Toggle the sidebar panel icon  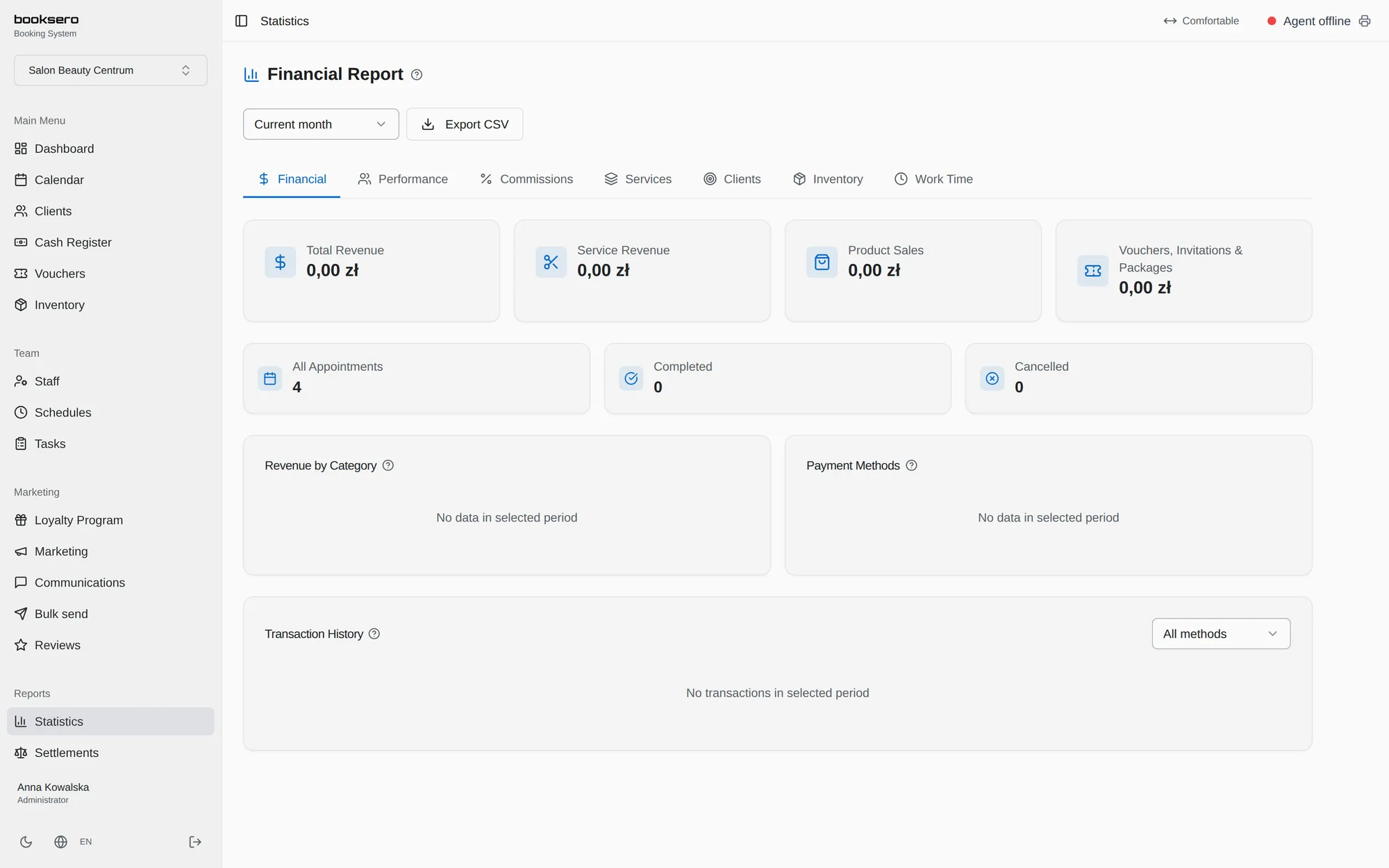pyautogui.click(x=241, y=21)
